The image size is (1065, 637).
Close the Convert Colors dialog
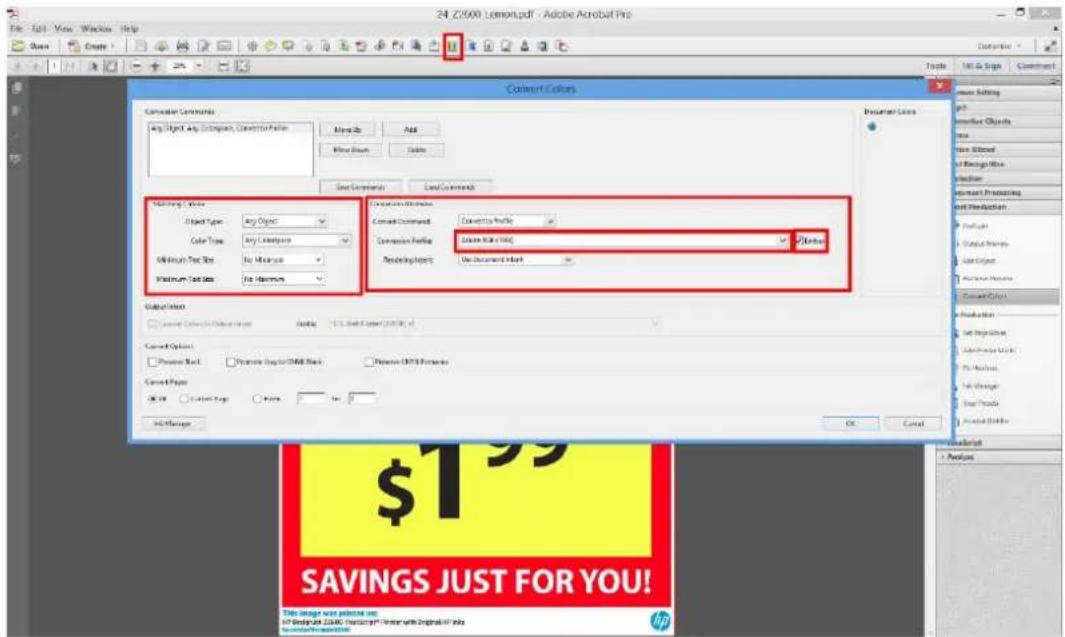pyautogui.click(x=939, y=86)
